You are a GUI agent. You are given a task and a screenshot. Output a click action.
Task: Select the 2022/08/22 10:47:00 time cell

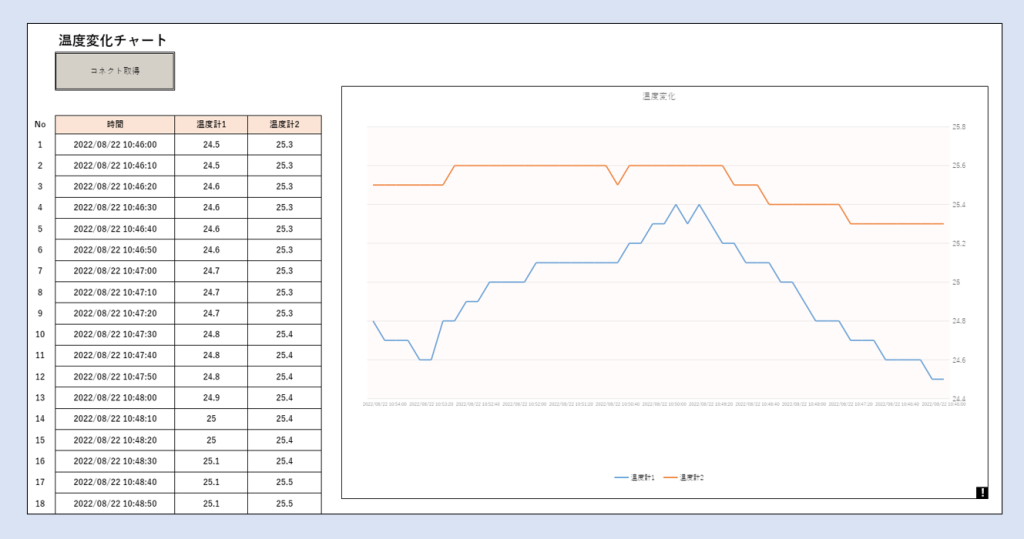pos(115,271)
